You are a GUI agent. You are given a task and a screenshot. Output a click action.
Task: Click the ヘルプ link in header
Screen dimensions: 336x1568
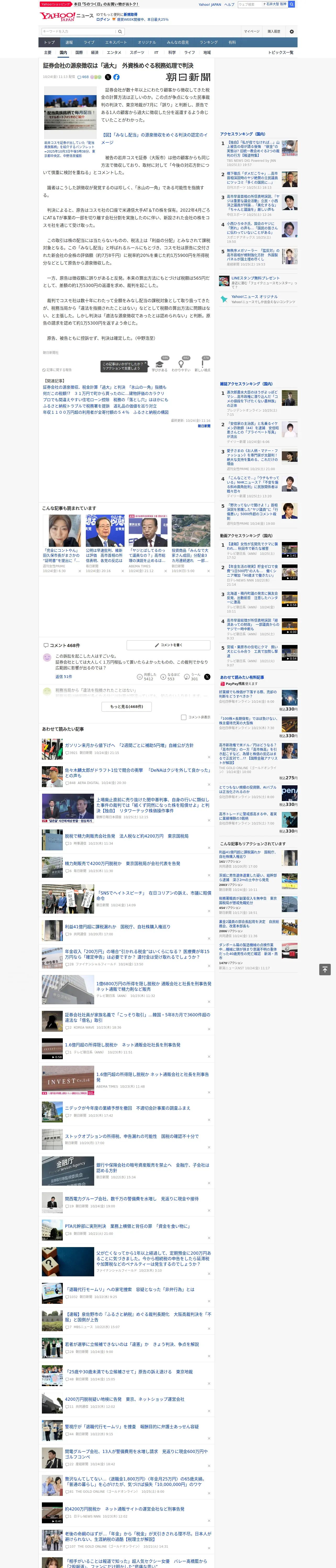point(229,4)
